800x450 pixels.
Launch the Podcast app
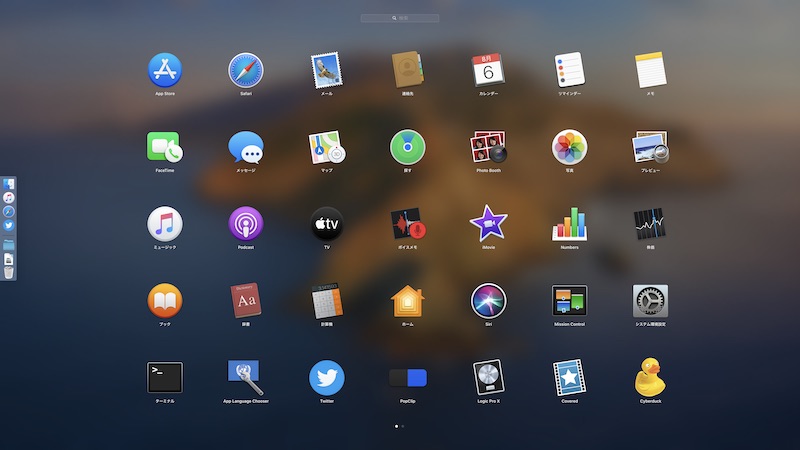246,224
